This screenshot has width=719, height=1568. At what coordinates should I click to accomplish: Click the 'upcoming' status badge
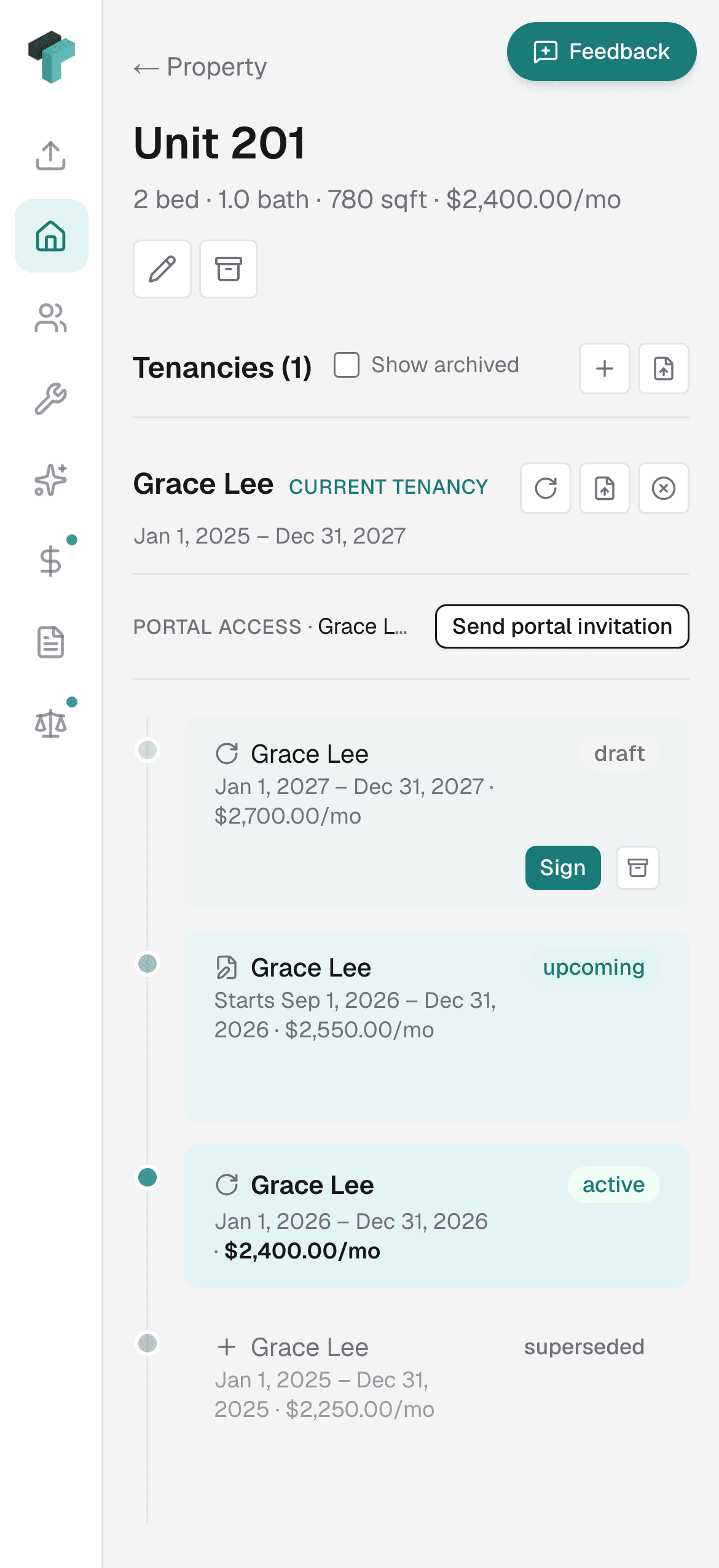594,967
